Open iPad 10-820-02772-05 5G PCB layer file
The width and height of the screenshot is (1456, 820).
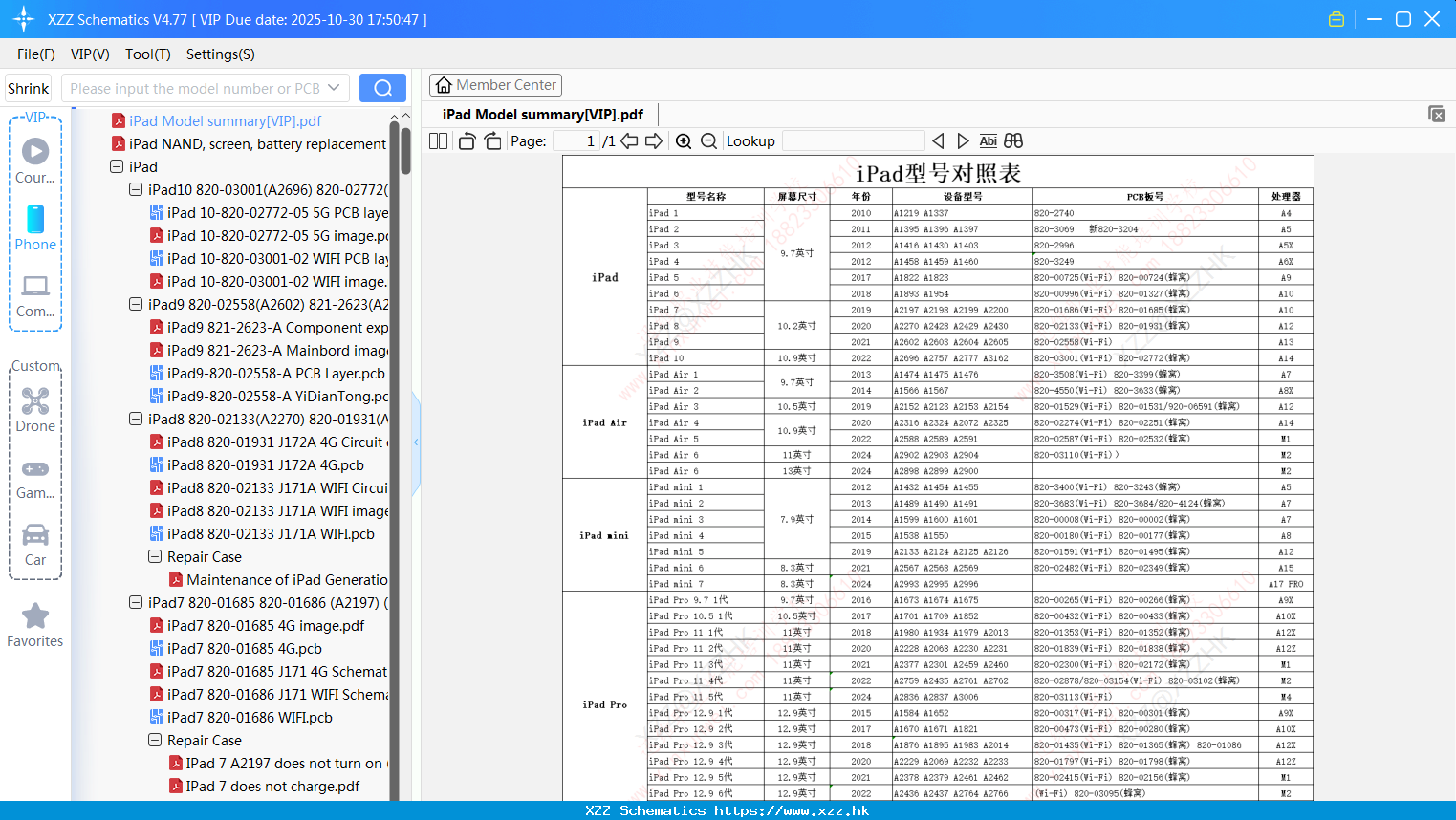coord(277,212)
